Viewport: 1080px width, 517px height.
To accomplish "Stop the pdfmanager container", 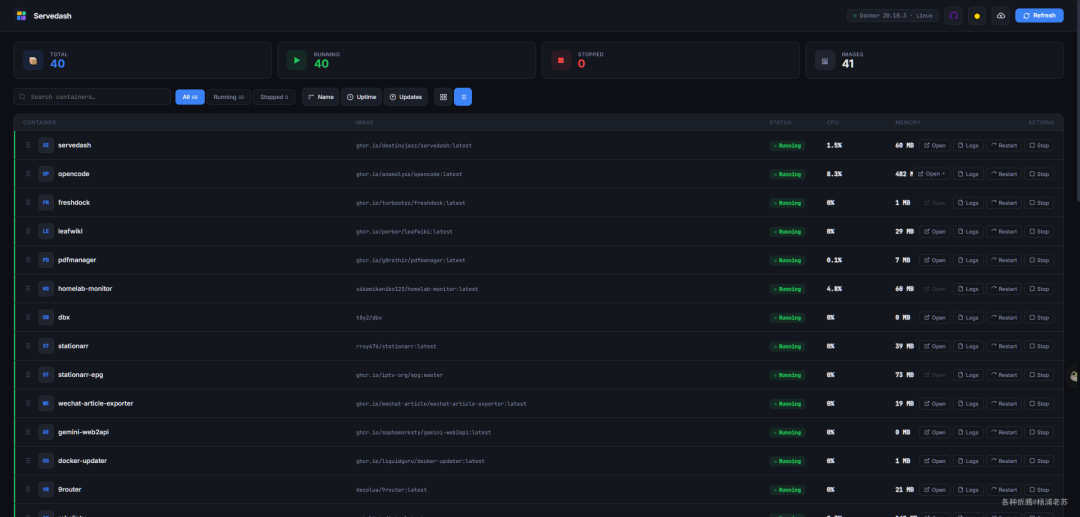I will point(1039,260).
